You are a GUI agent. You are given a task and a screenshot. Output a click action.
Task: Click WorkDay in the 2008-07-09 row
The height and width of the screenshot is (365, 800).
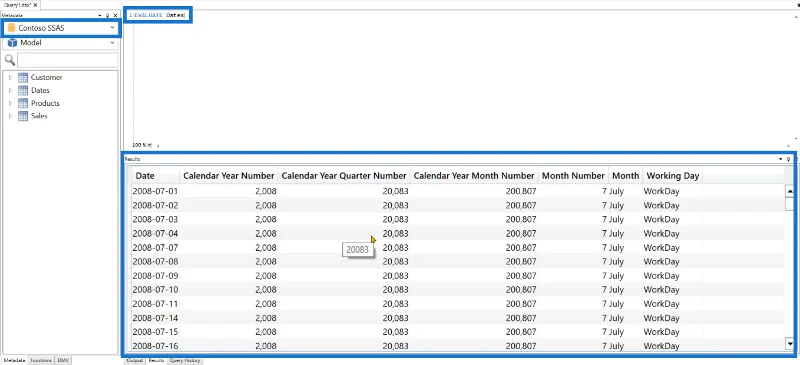tap(661, 276)
